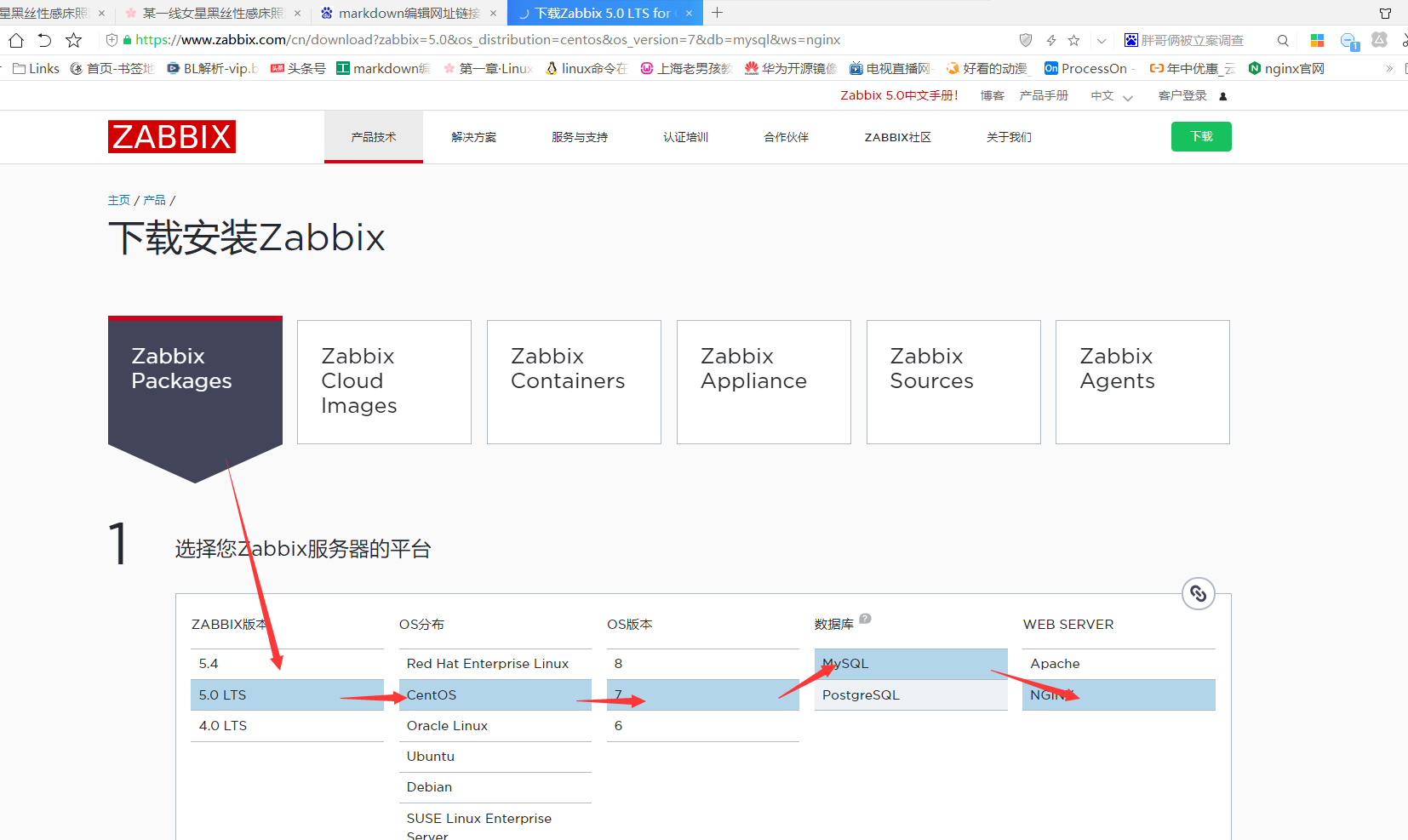This screenshot has width=1408, height=840.
Task: Open the address bar autocomplete dropdown arrow
Action: point(1101,39)
